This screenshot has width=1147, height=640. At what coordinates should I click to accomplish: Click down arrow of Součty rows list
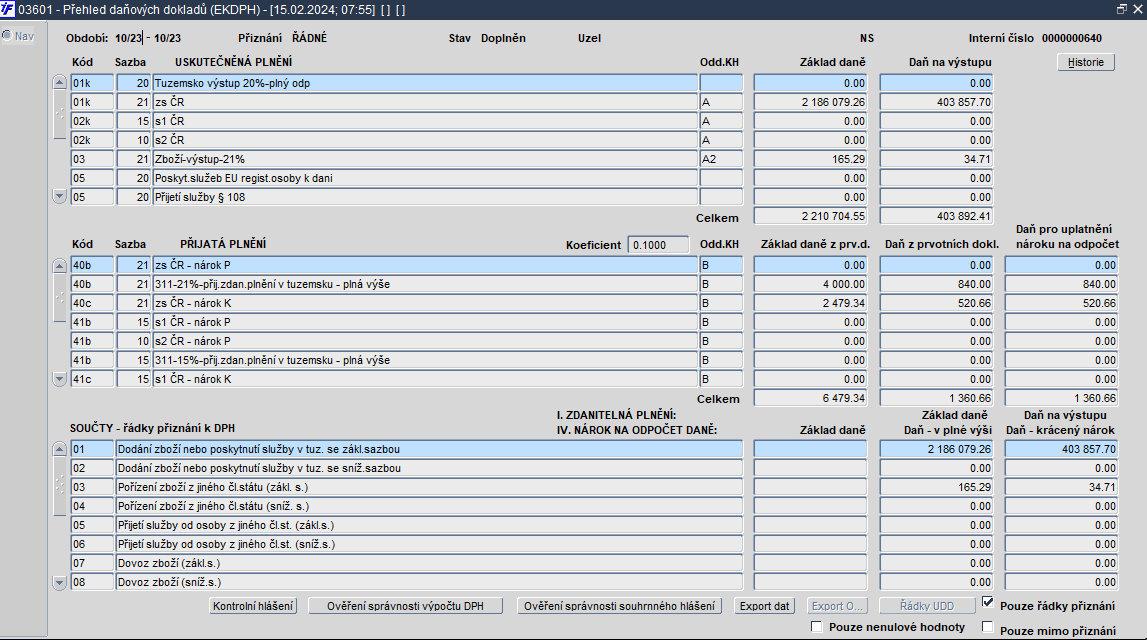coord(60,582)
